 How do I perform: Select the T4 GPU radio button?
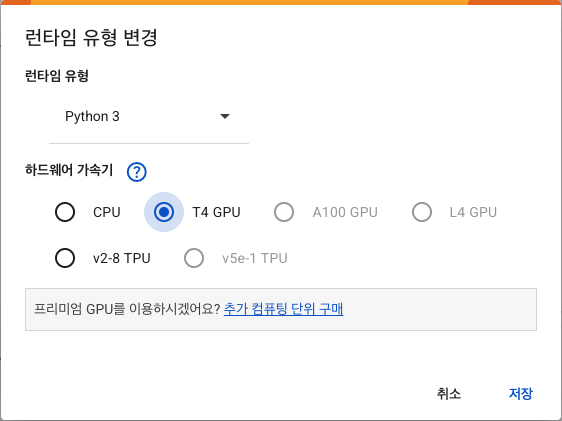[x=164, y=212]
